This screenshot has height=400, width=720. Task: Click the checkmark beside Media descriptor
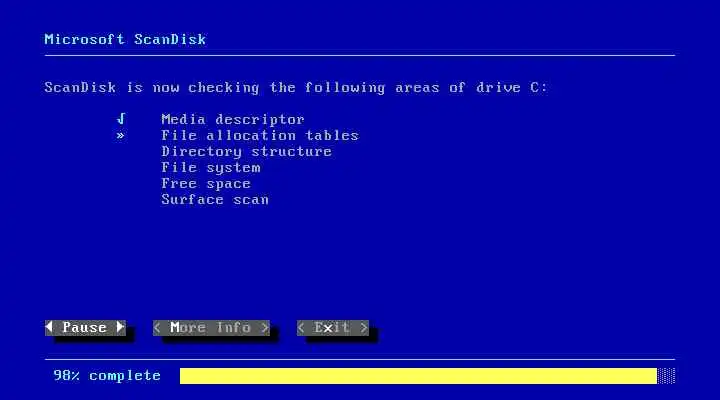click(x=121, y=119)
